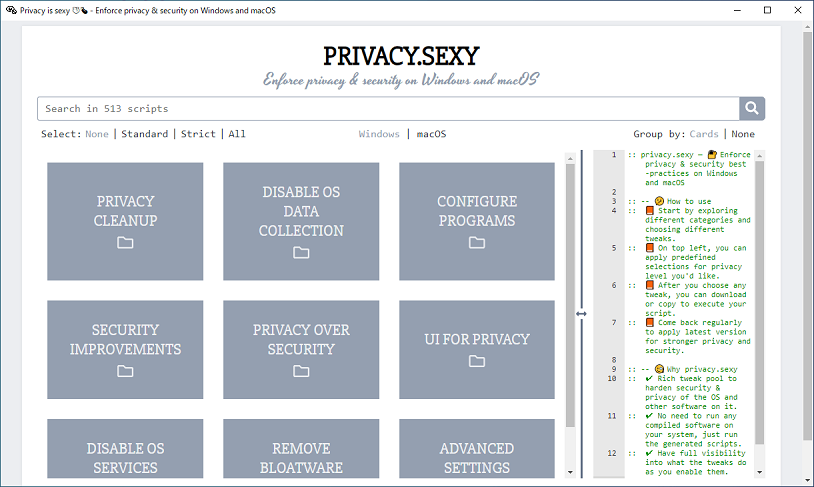Click folder icon on Security Improvements card
814x487 pixels.
point(125,371)
